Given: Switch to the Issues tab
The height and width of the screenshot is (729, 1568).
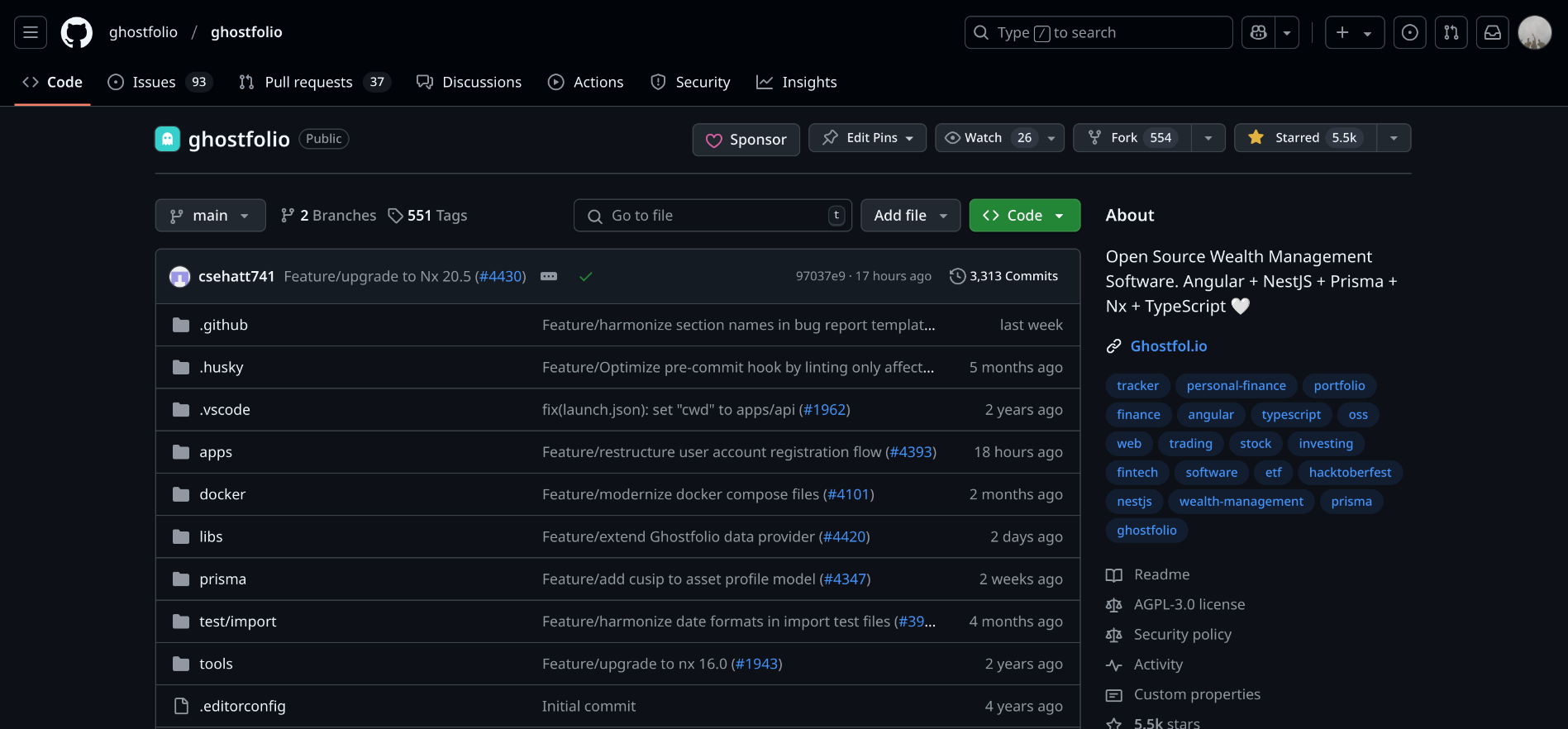Looking at the screenshot, I should pos(160,82).
